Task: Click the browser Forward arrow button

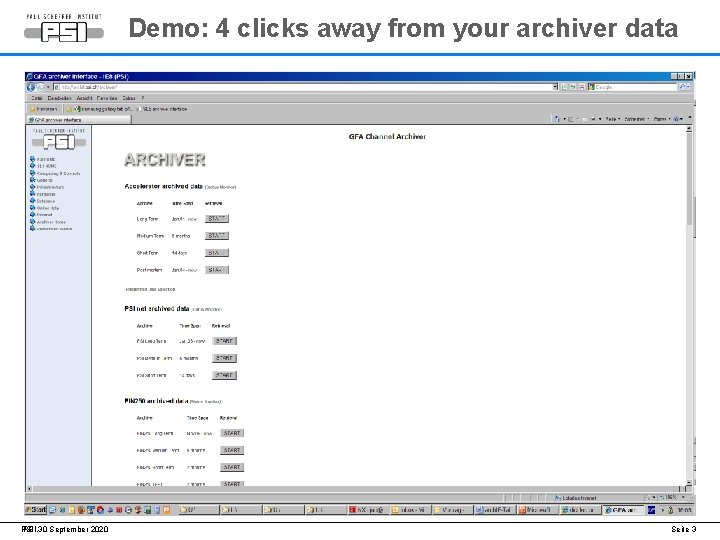Action: [40, 87]
